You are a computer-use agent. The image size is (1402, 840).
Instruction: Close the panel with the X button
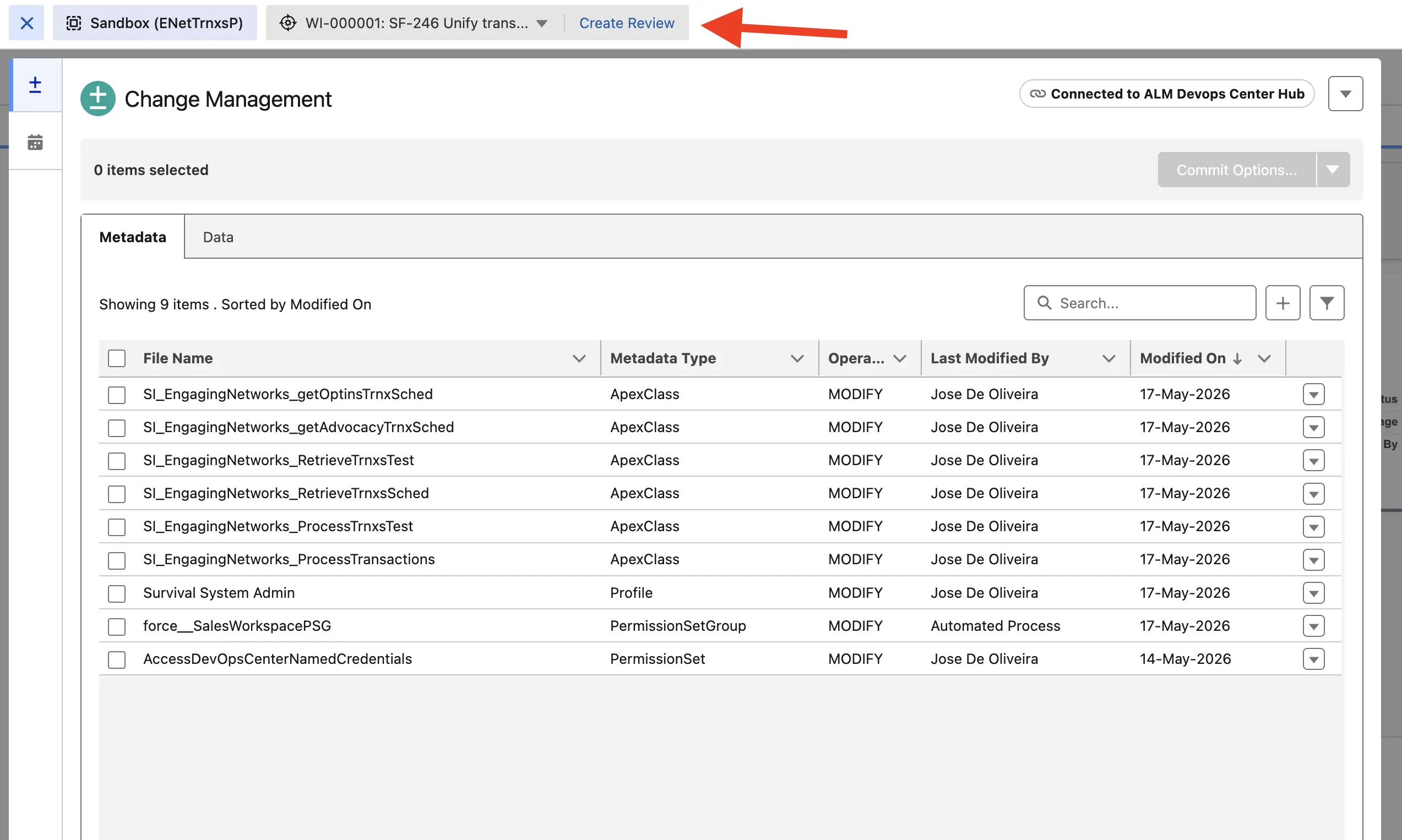click(x=26, y=23)
